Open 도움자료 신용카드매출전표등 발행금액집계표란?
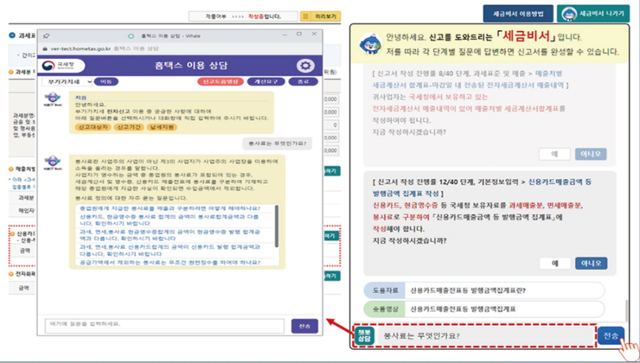This screenshot has height=363, width=640. pyautogui.click(x=484, y=290)
